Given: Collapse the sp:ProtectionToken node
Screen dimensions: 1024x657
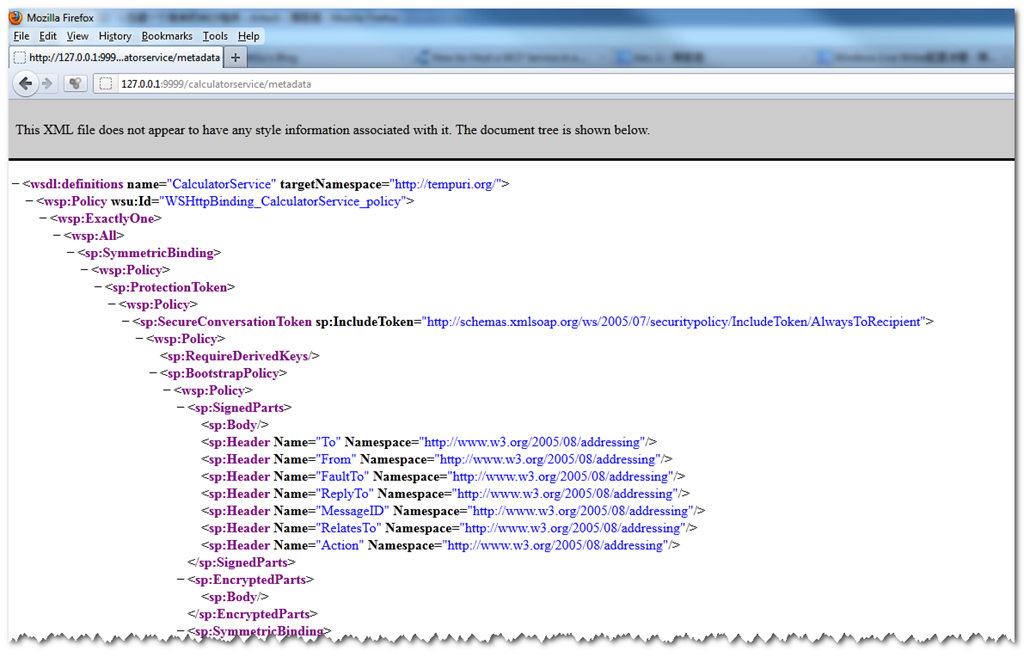Looking at the screenshot, I should pyautogui.click(x=98, y=287).
